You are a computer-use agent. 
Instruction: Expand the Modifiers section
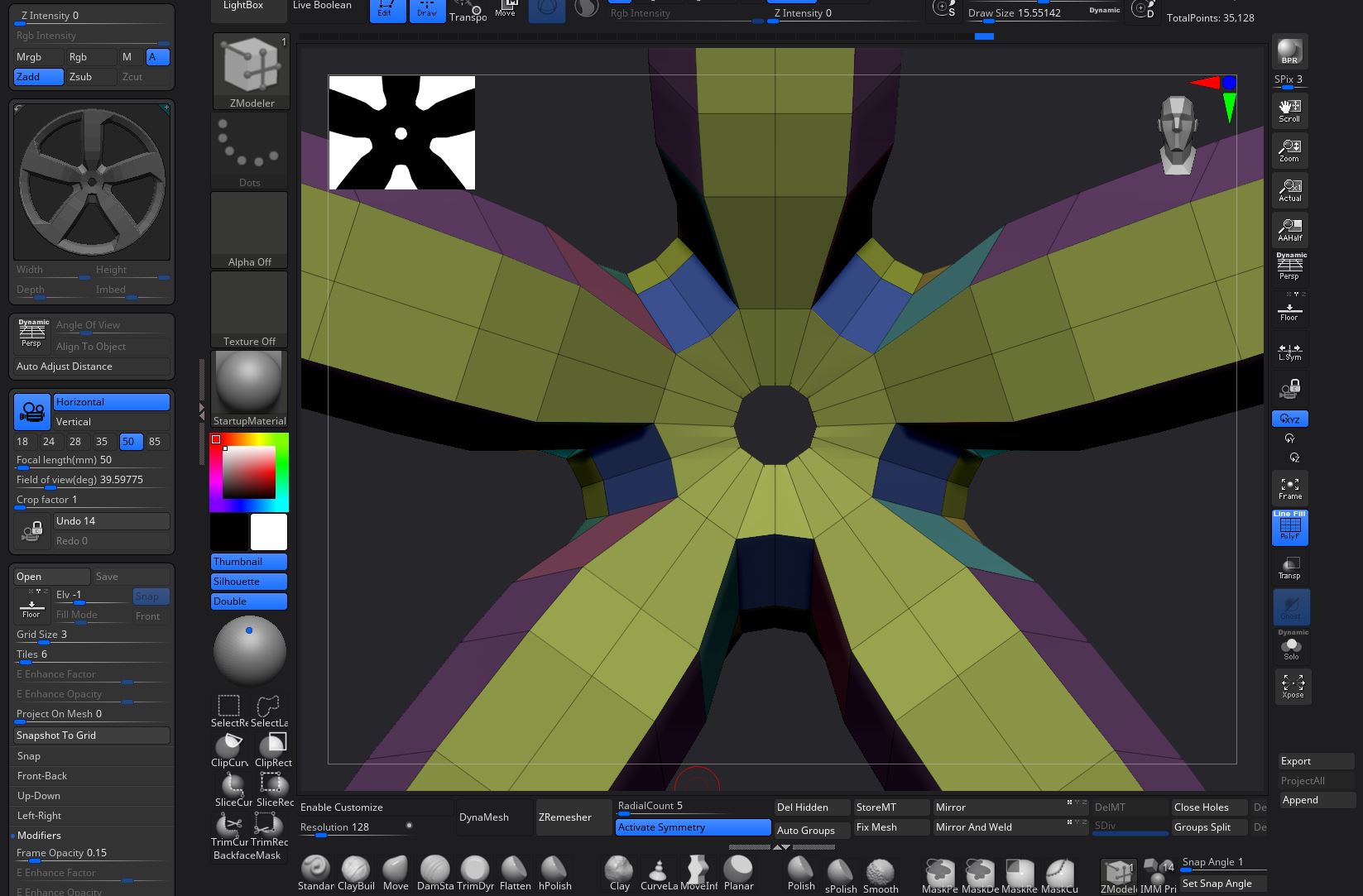click(x=39, y=836)
